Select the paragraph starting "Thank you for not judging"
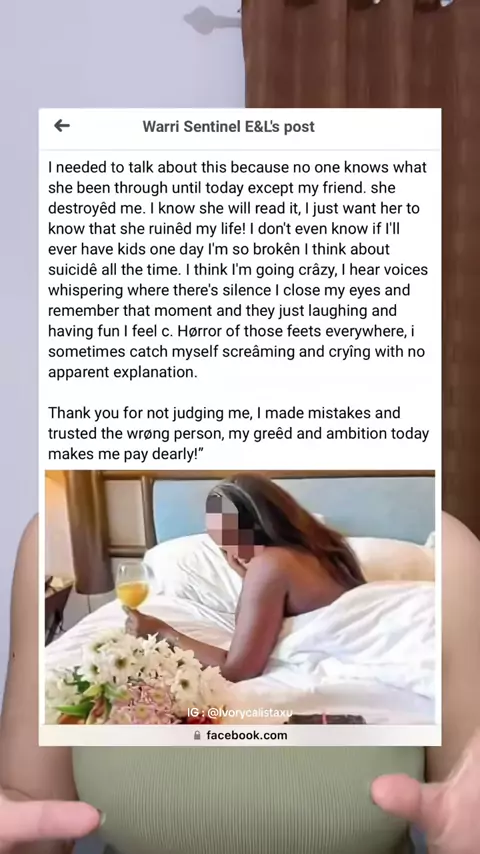 point(238,434)
